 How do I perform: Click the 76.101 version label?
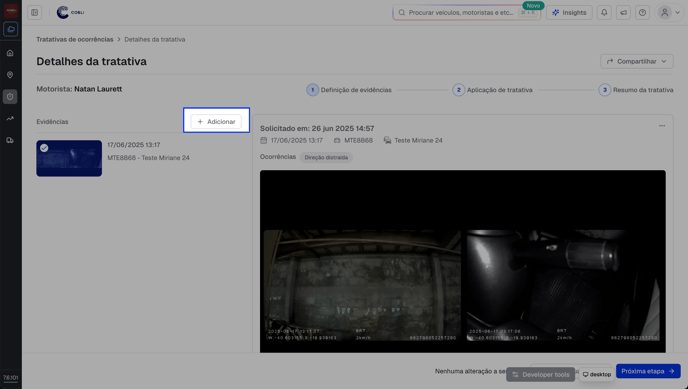[11, 378]
